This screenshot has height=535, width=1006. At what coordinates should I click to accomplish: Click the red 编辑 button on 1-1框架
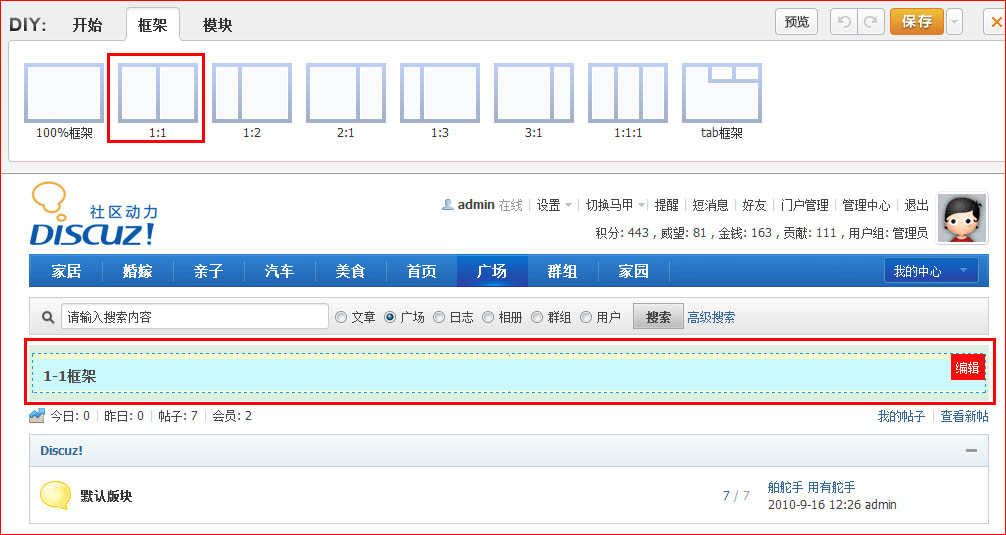click(x=967, y=368)
